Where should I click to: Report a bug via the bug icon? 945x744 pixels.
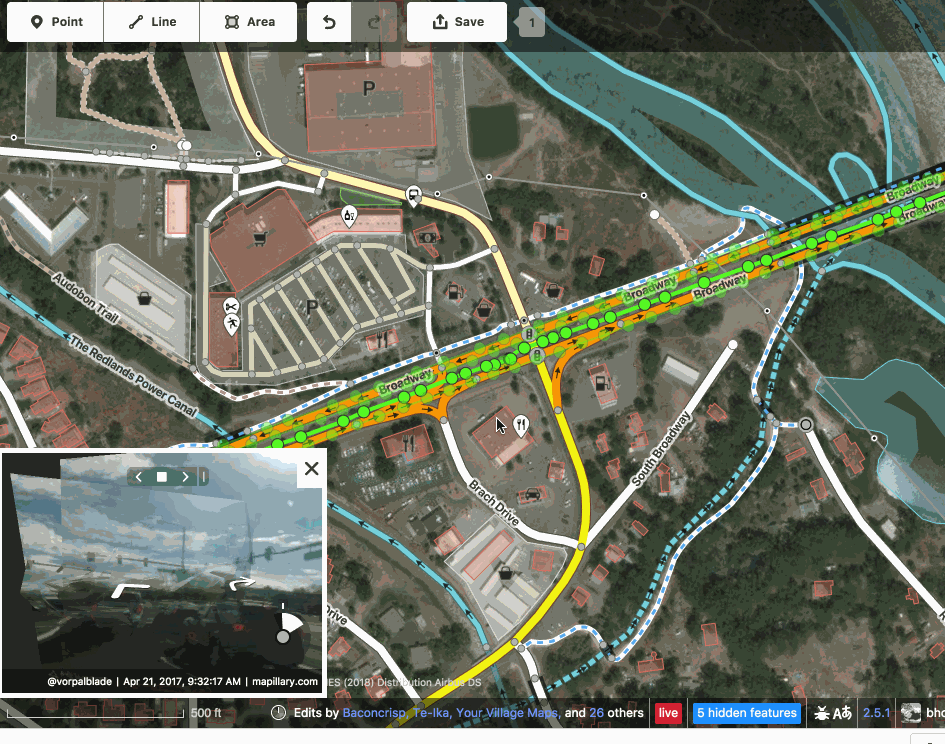[x=821, y=713]
